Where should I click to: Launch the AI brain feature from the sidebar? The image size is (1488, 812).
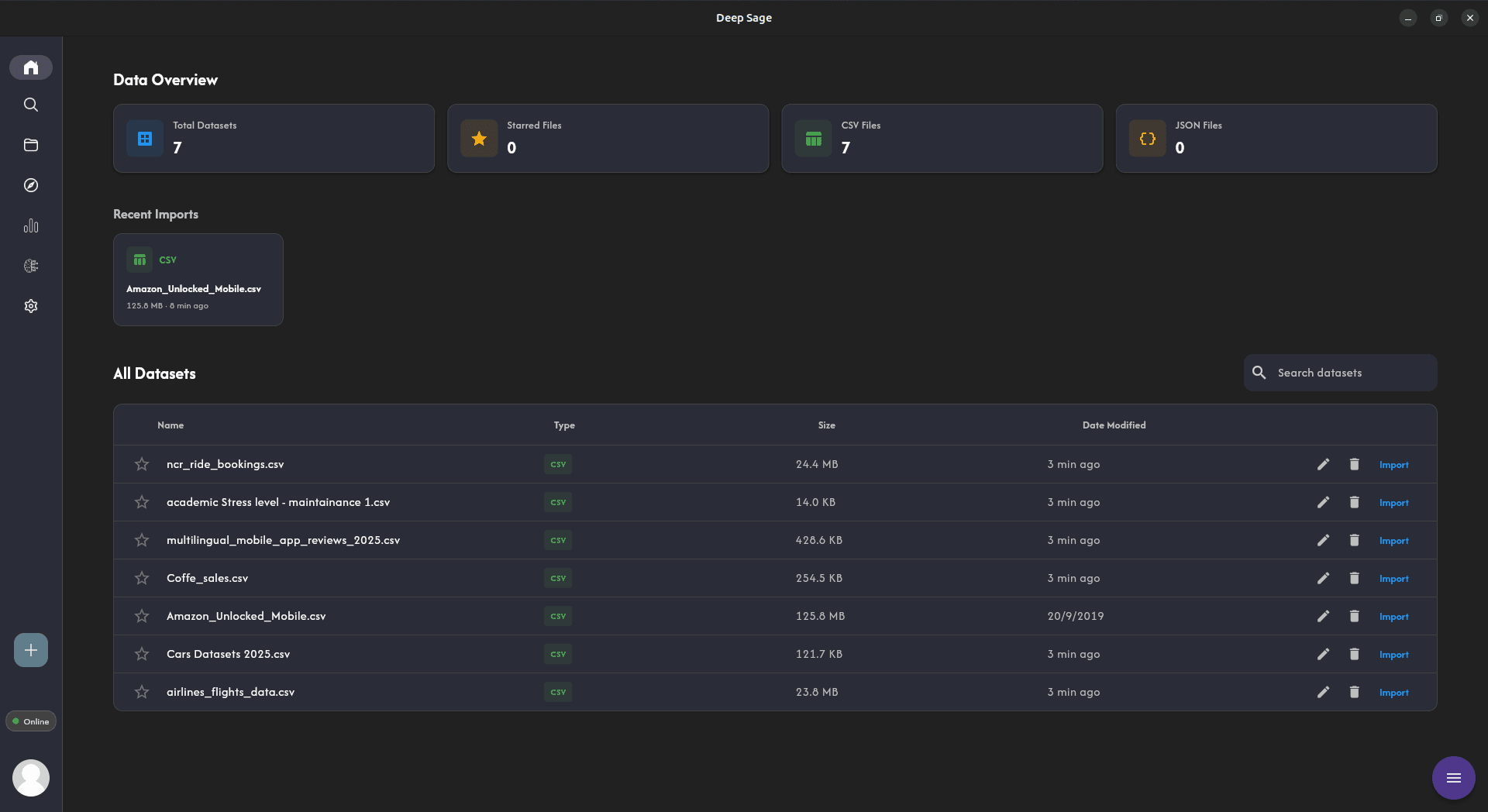(30, 266)
